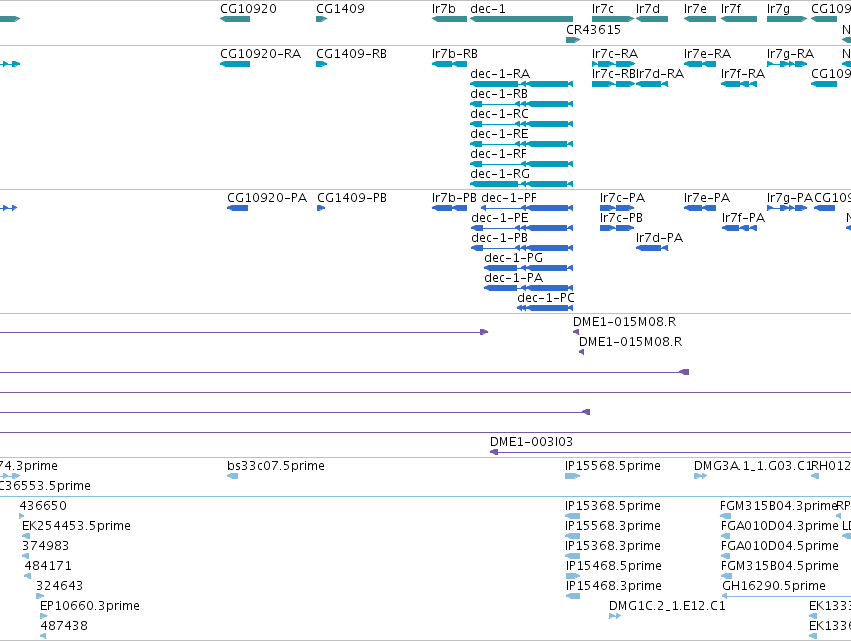Select the dec-1-PA protein feature
The height and width of the screenshot is (641, 851).
point(529,288)
